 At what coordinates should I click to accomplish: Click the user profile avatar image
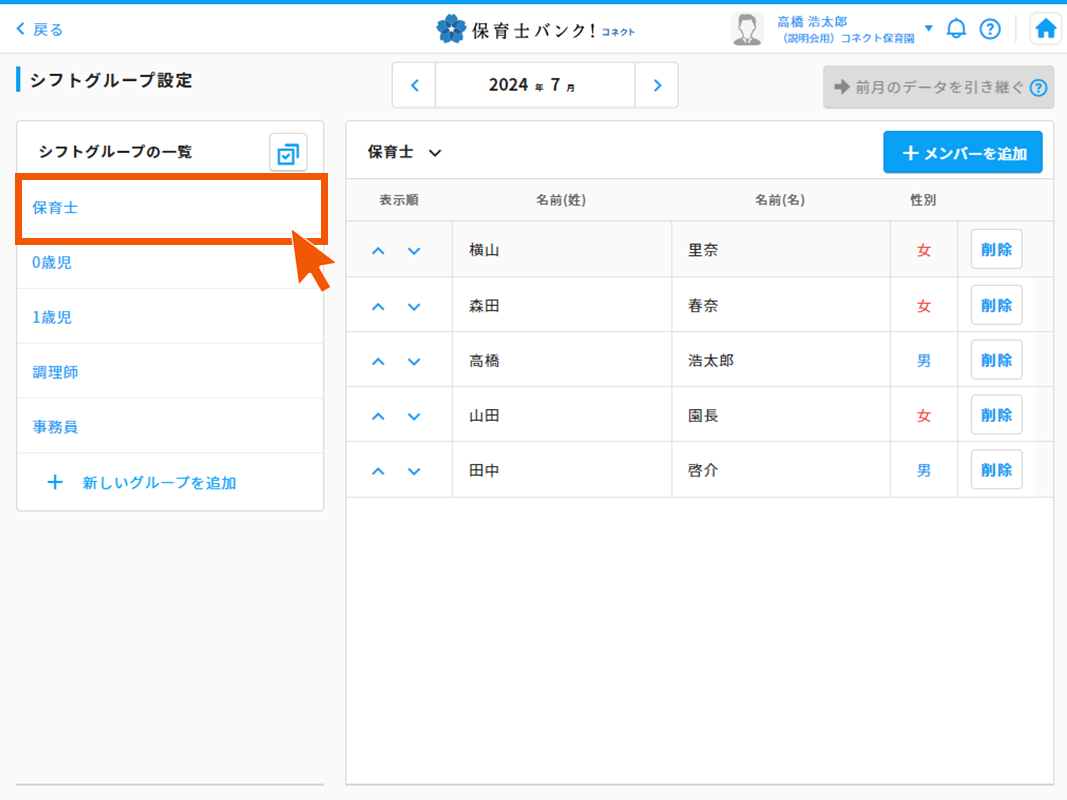tap(746, 28)
